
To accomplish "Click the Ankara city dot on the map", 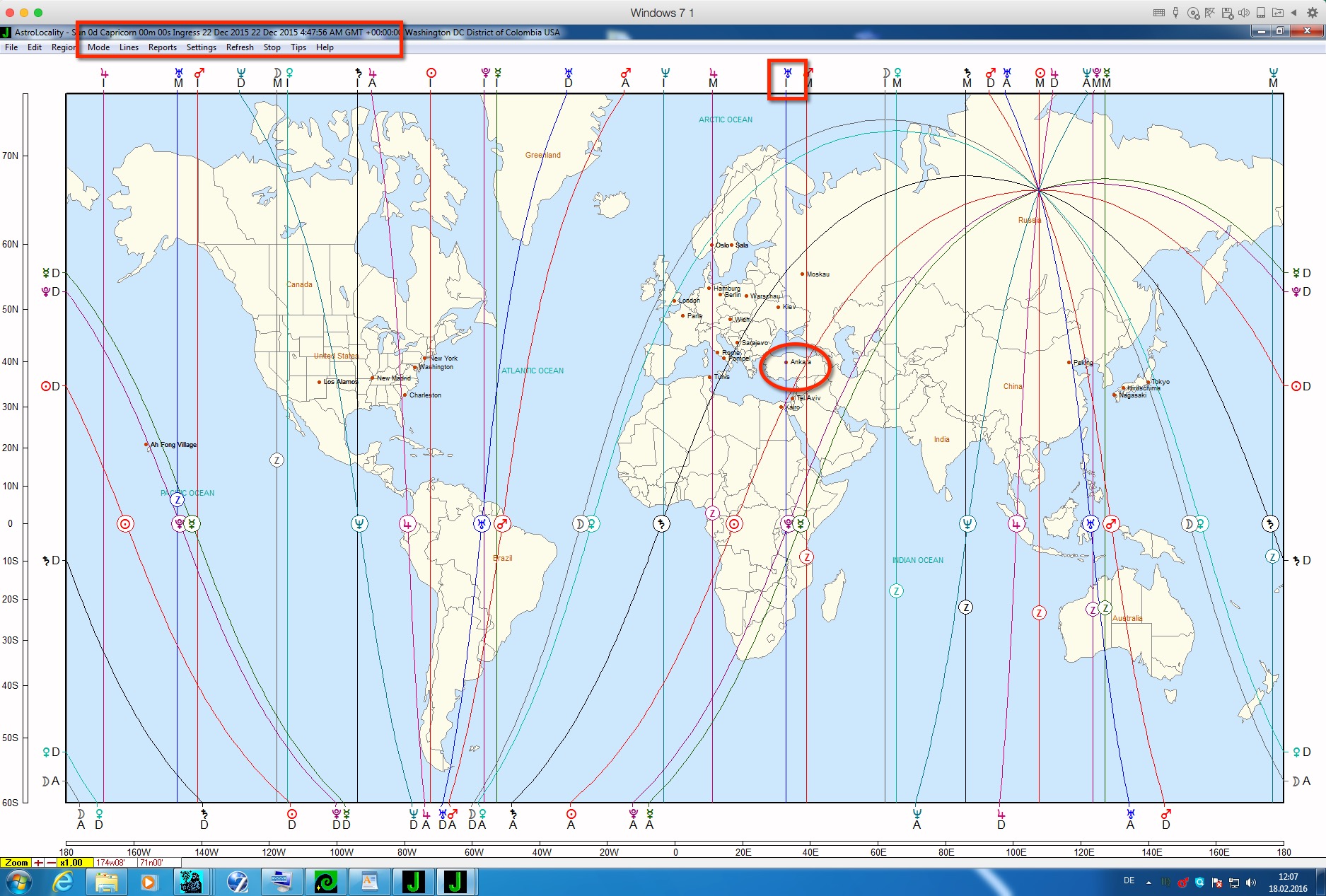I will (x=786, y=362).
